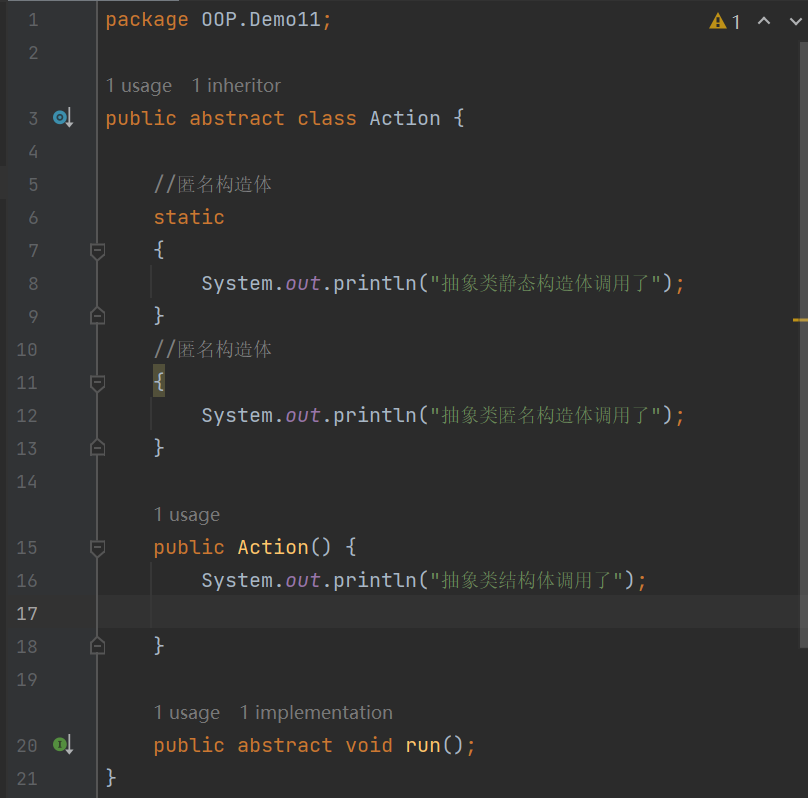The image size is (808, 798).
Task: Click 'System' on line 16
Action: [x=237, y=580]
